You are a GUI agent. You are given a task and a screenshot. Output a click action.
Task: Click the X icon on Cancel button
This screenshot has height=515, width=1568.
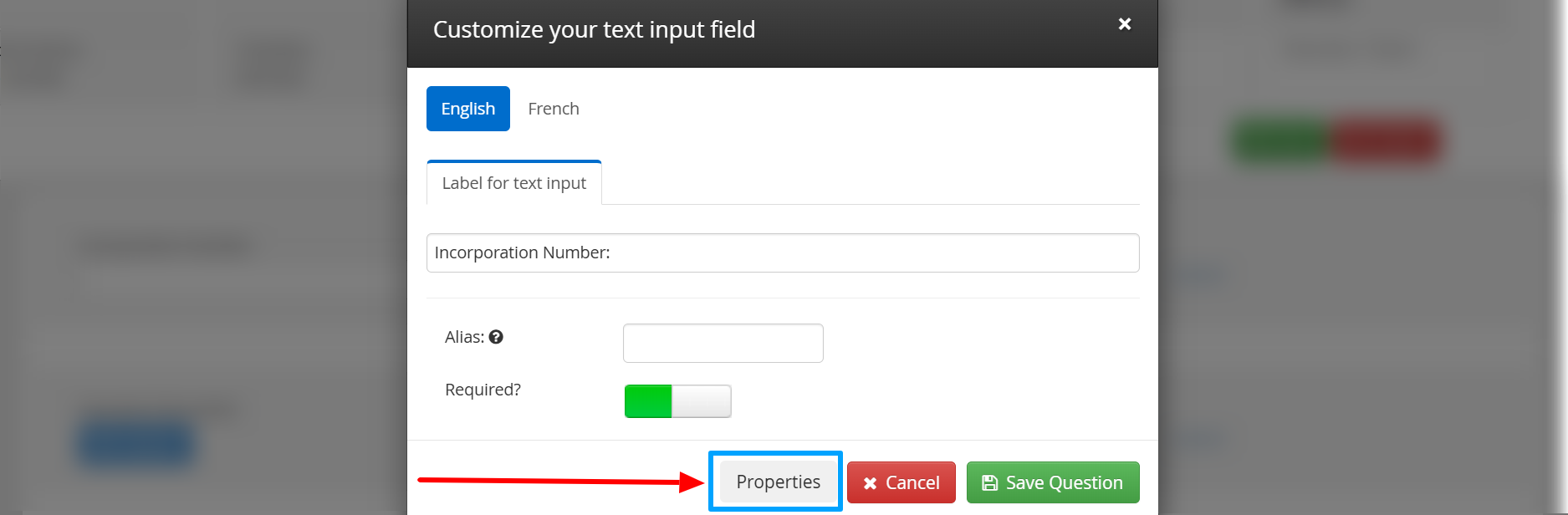click(x=870, y=483)
